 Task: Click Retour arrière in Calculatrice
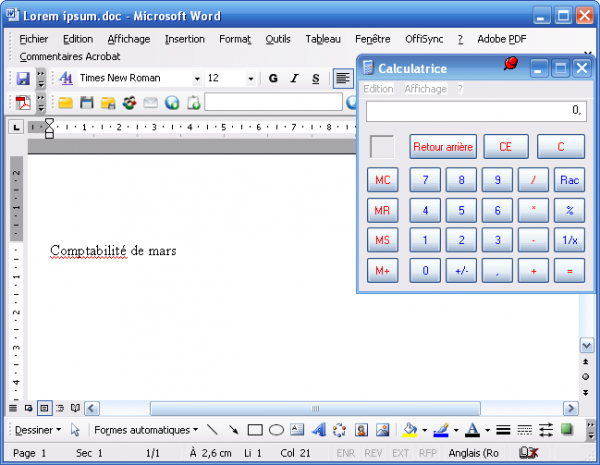pyautogui.click(x=443, y=147)
